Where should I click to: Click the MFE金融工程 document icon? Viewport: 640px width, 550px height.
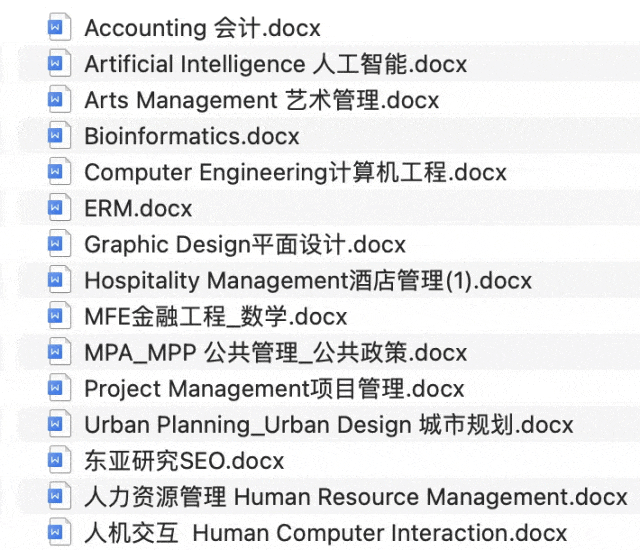59,316
